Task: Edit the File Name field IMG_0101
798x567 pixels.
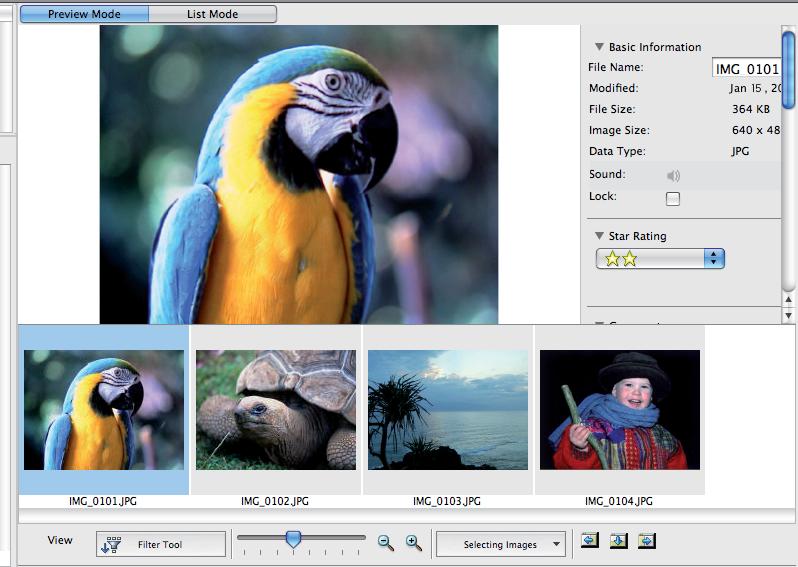Action: (x=746, y=68)
